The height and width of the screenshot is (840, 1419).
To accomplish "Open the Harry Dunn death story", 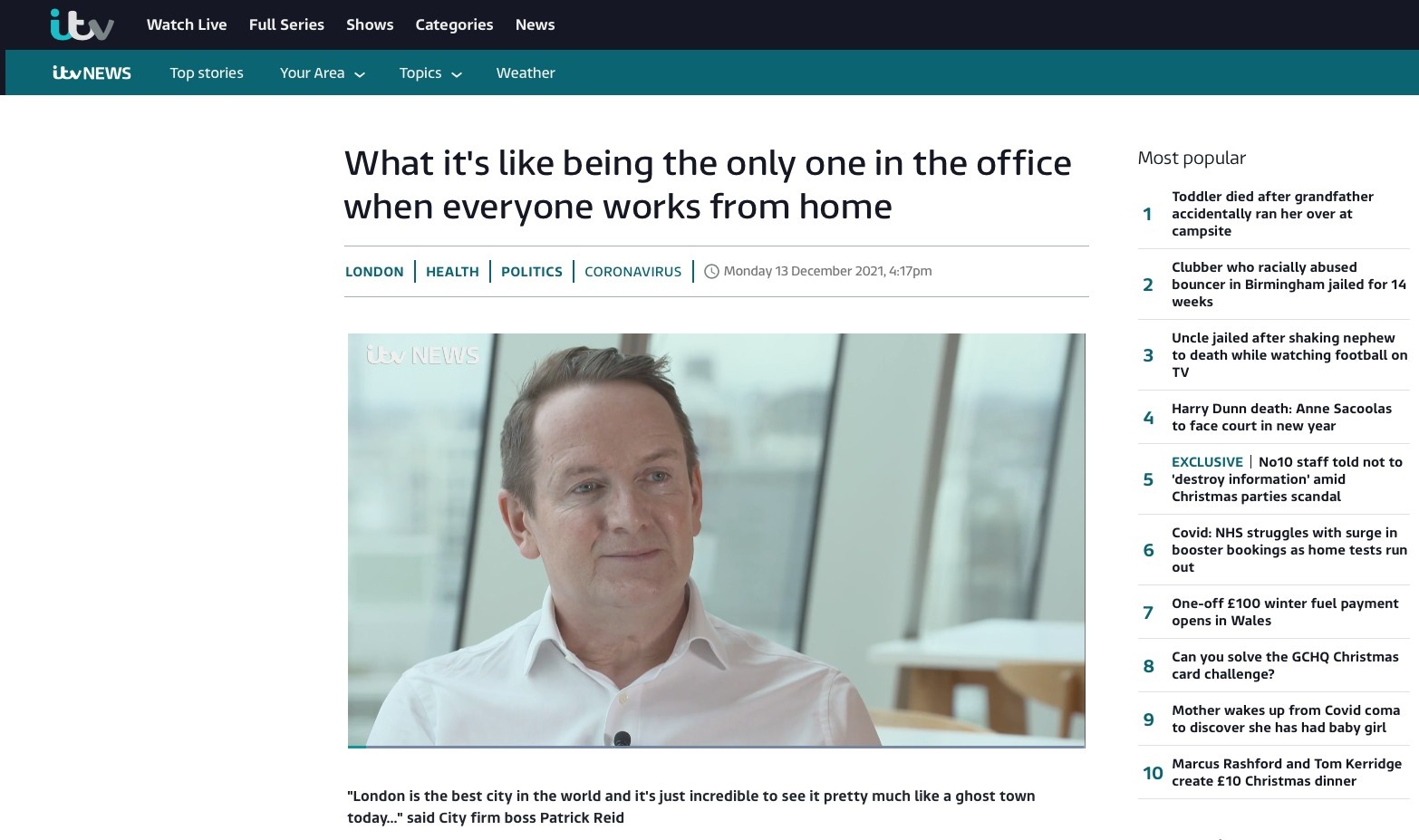I will pos(1281,417).
